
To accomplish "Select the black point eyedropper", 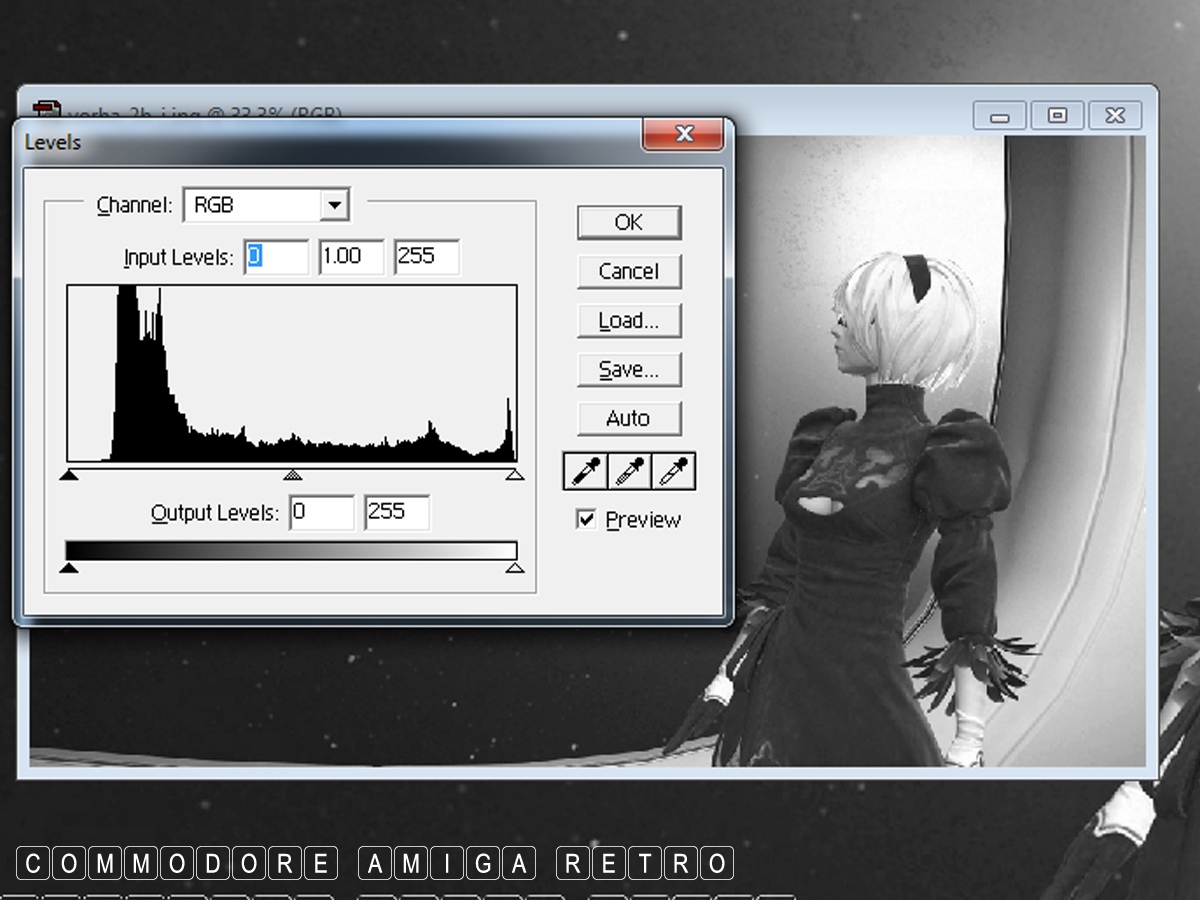I will click(x=585, y=471).
